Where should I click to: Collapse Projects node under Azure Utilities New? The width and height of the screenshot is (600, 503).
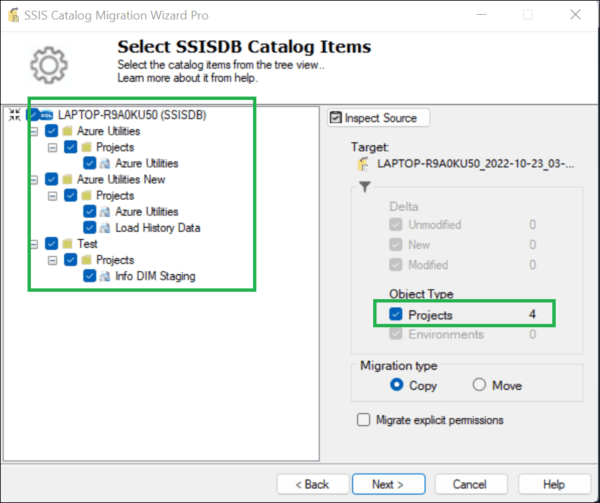pos(53,196)
